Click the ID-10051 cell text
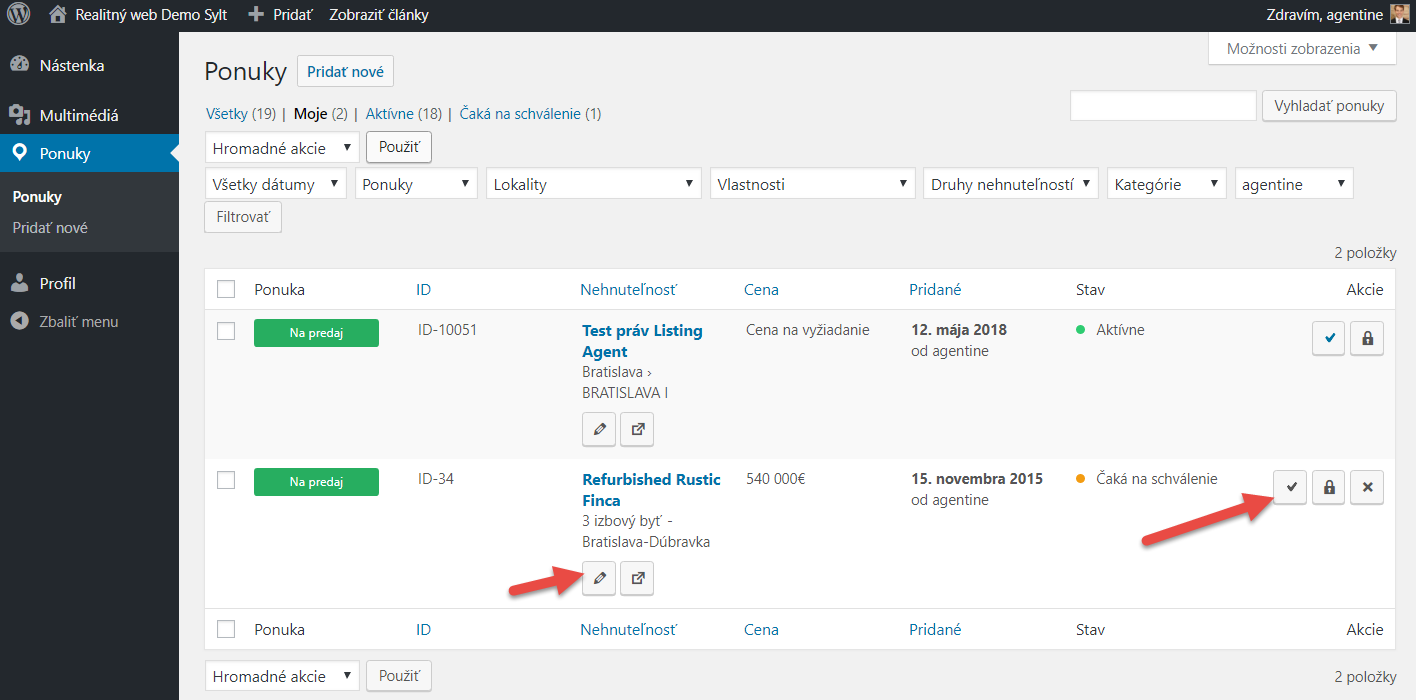The image size is (1416, 700). point(447,330)
